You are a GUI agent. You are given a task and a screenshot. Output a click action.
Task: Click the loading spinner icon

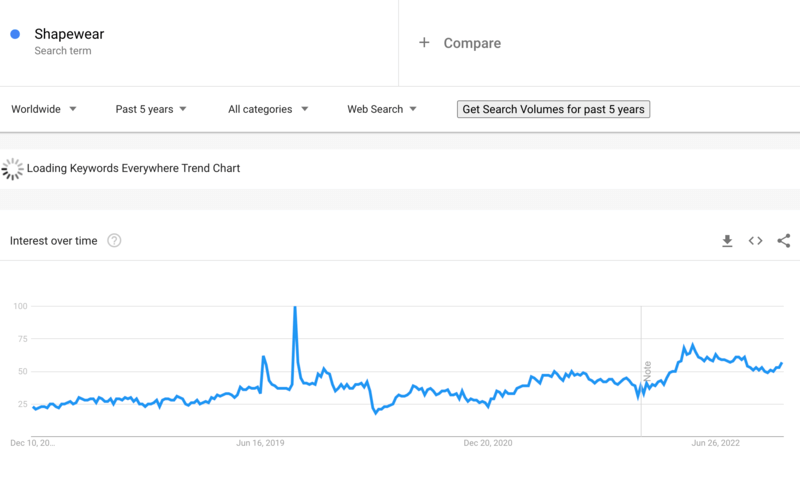tap(13, 169)
